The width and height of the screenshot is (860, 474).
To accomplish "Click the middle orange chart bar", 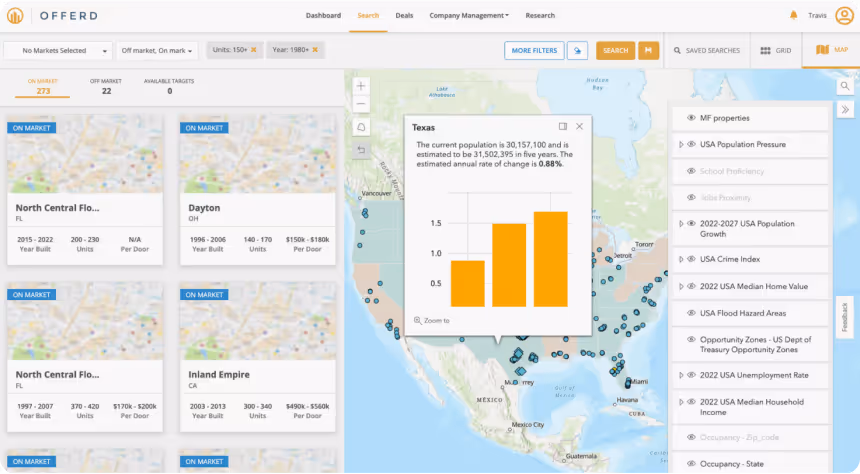I will 509,265.
